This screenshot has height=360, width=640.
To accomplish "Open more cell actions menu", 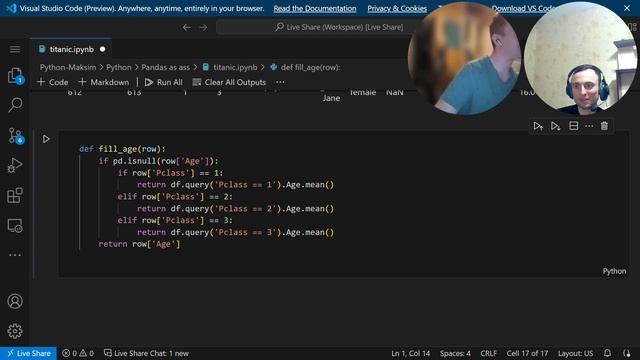I will (589, 126).
